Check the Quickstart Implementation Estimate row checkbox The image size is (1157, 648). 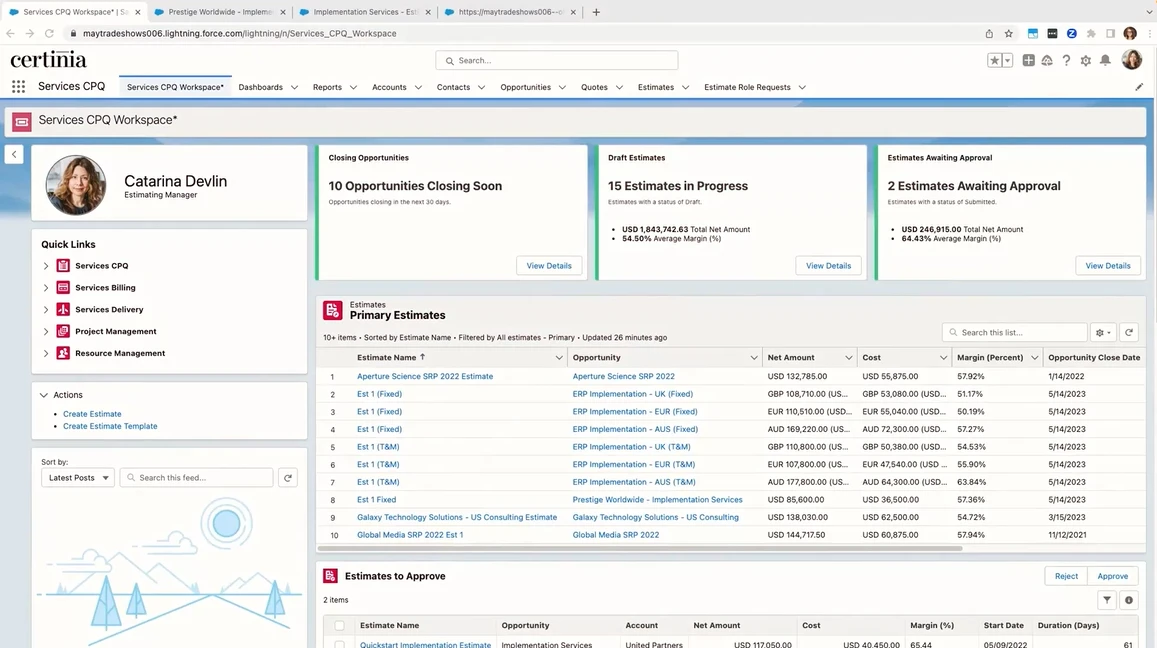(339, 645)
